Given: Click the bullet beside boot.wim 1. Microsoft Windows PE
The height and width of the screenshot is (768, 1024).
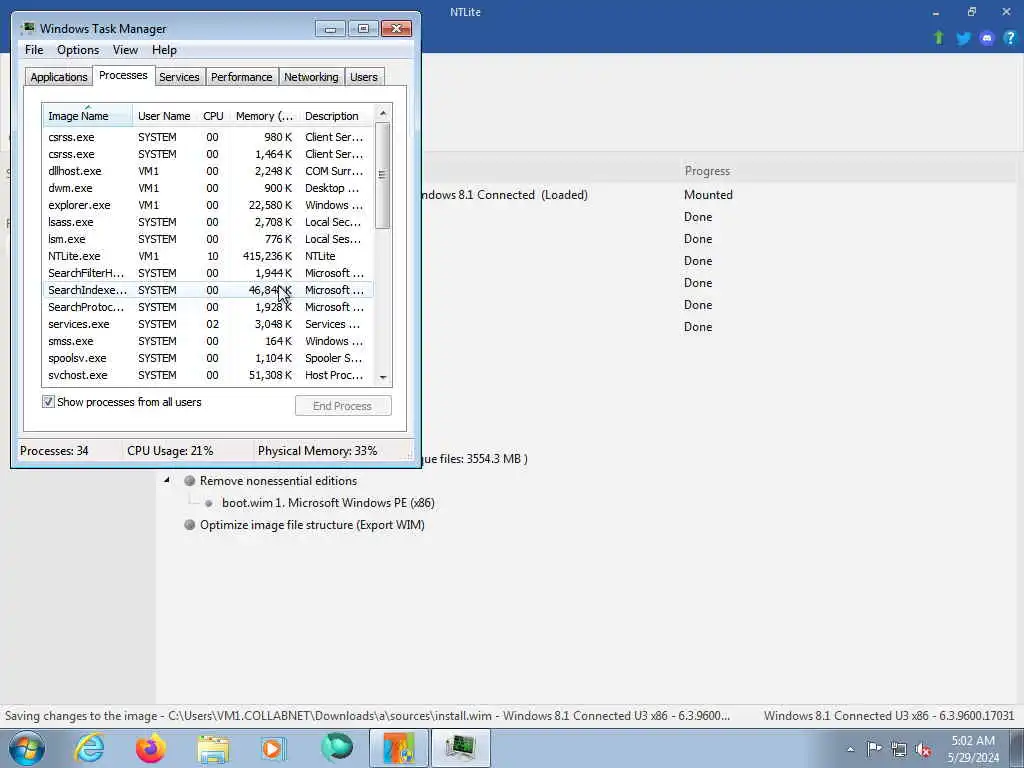Looking at the screenshot, I should 208,504.
